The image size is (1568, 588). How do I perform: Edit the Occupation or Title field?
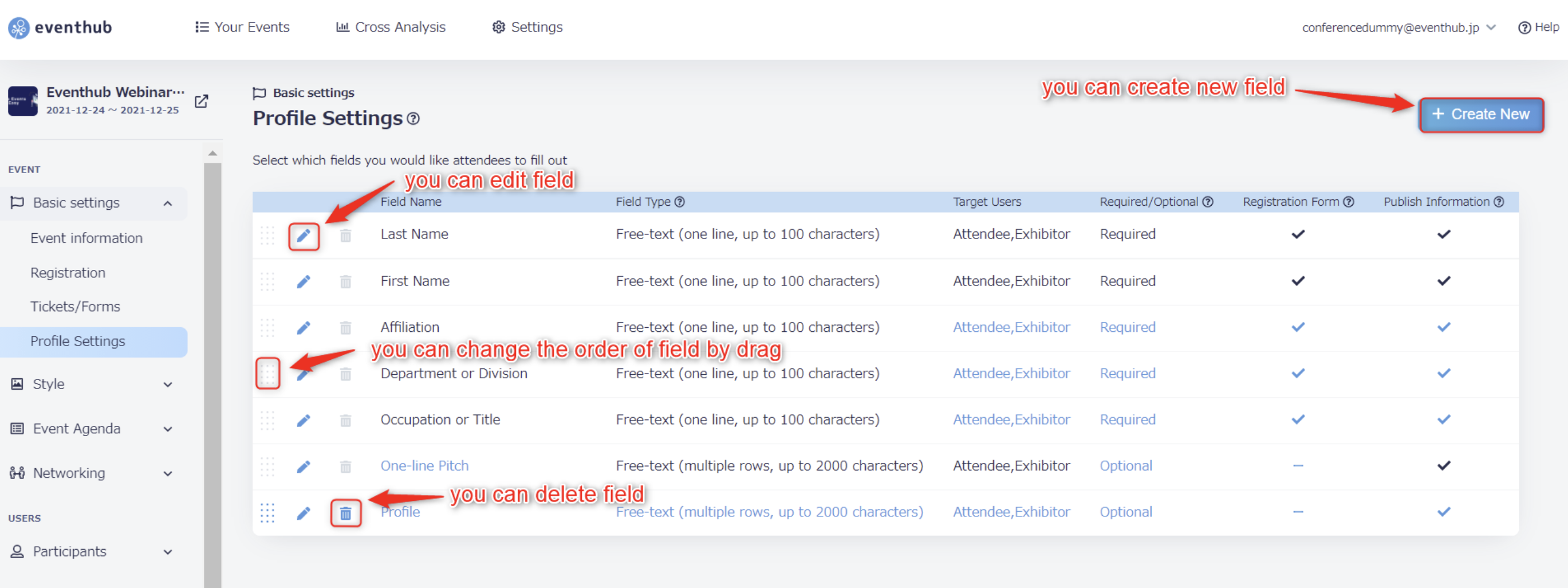(304, 421)
